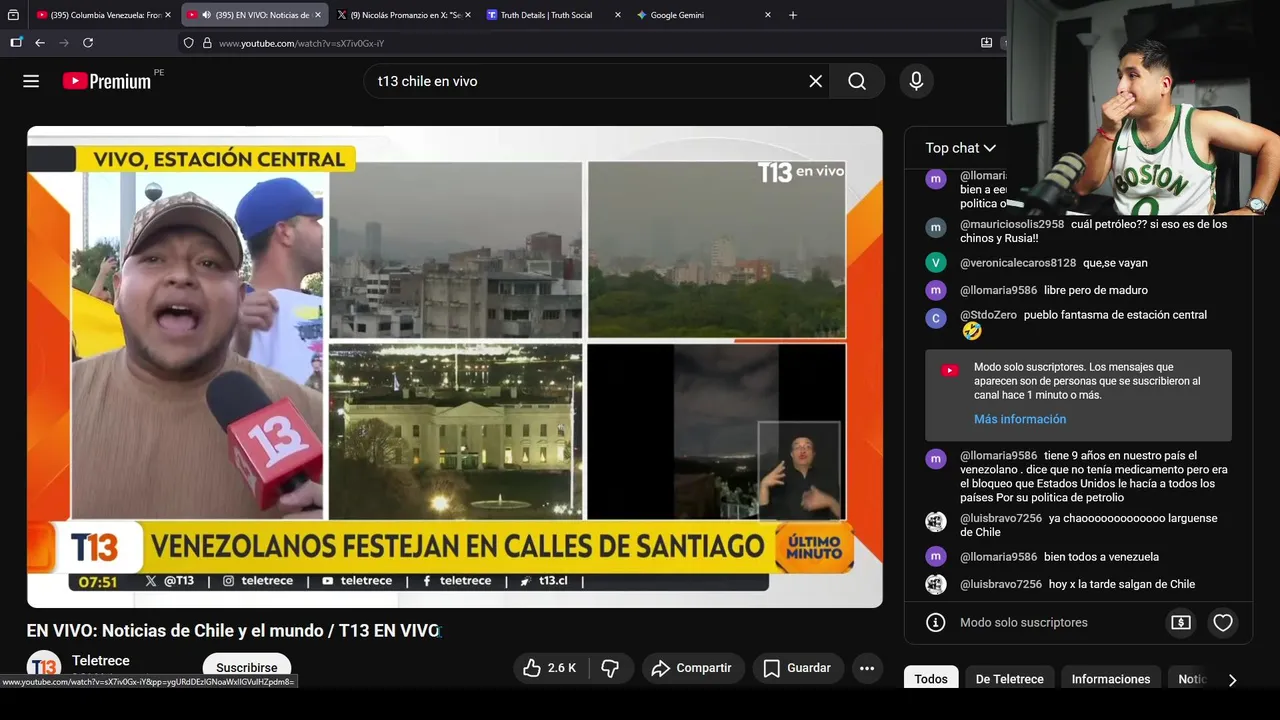Like the video, 2.6 K
Viewport: 1280px width, 720px height.
550,668
